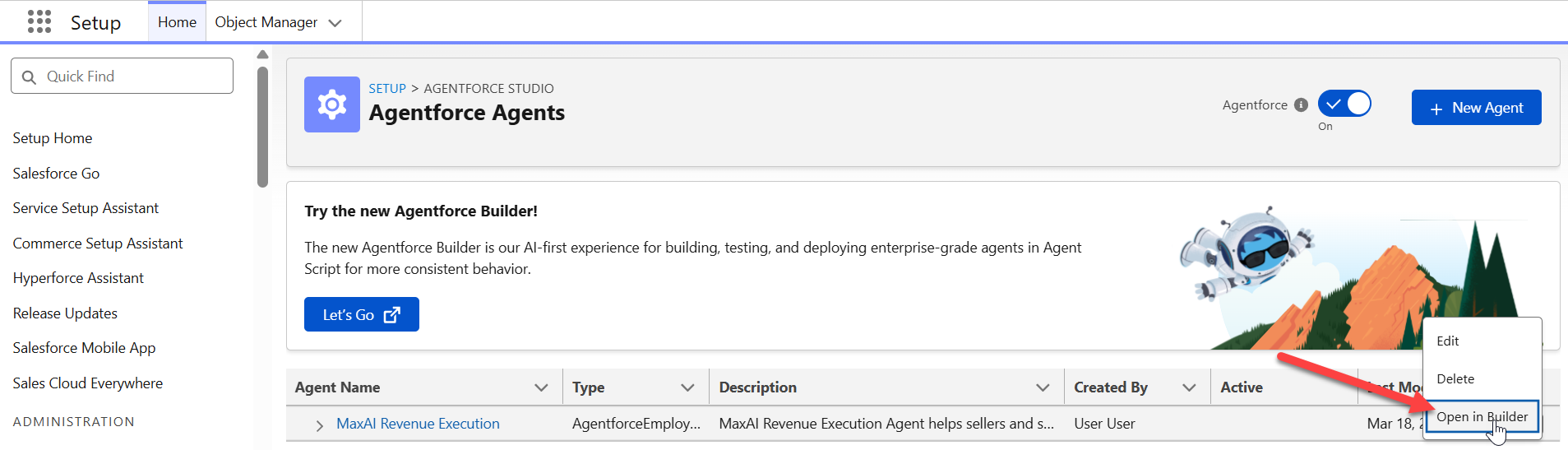Click the sidebar scroll-up arrow
This screenshot has height=450, width=1568.
click(x=262, y=54)
